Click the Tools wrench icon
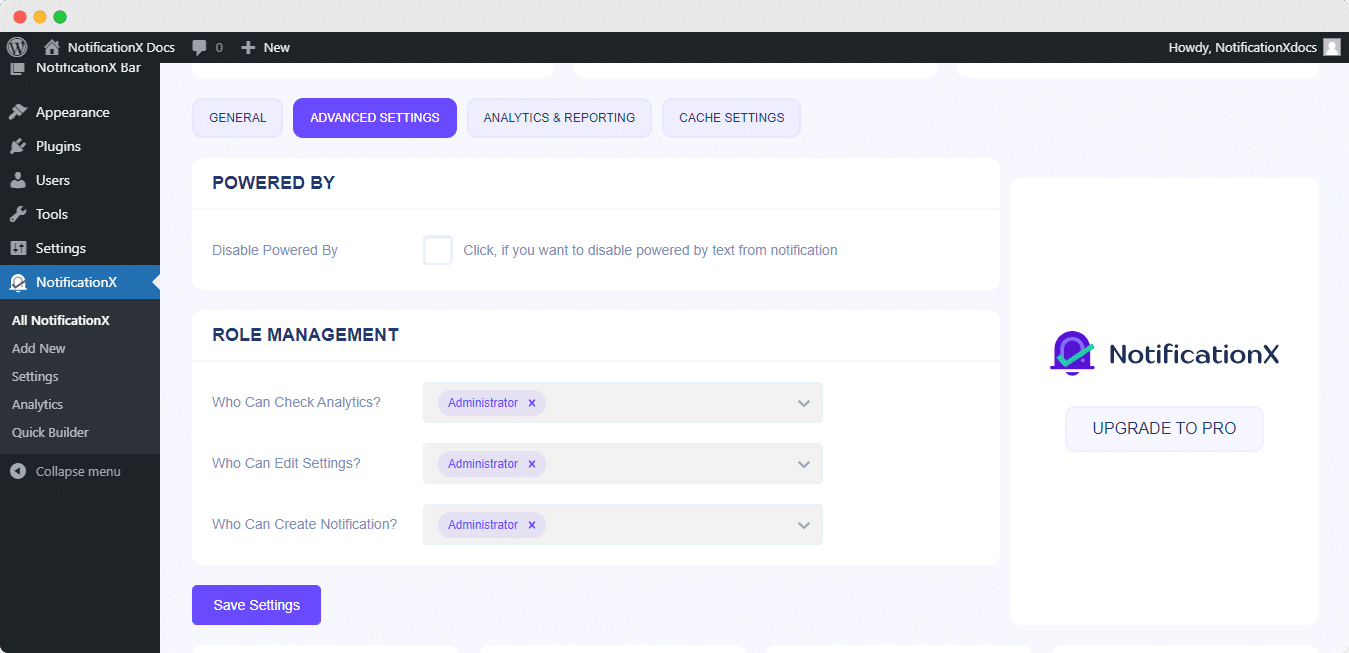 pos(18,214)
